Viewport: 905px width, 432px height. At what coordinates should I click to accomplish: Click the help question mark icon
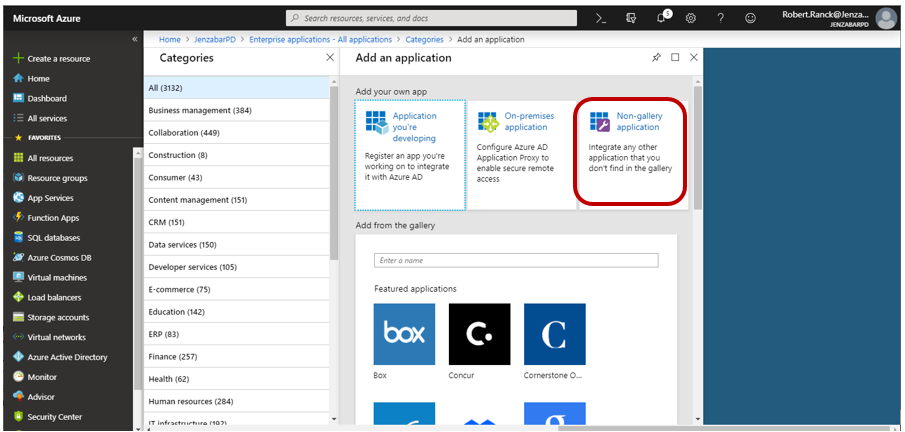coord(721,18)
